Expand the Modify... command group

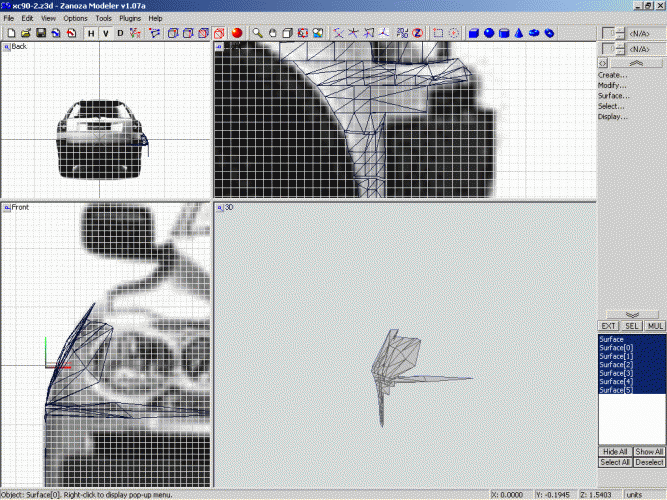coord(613,86)
